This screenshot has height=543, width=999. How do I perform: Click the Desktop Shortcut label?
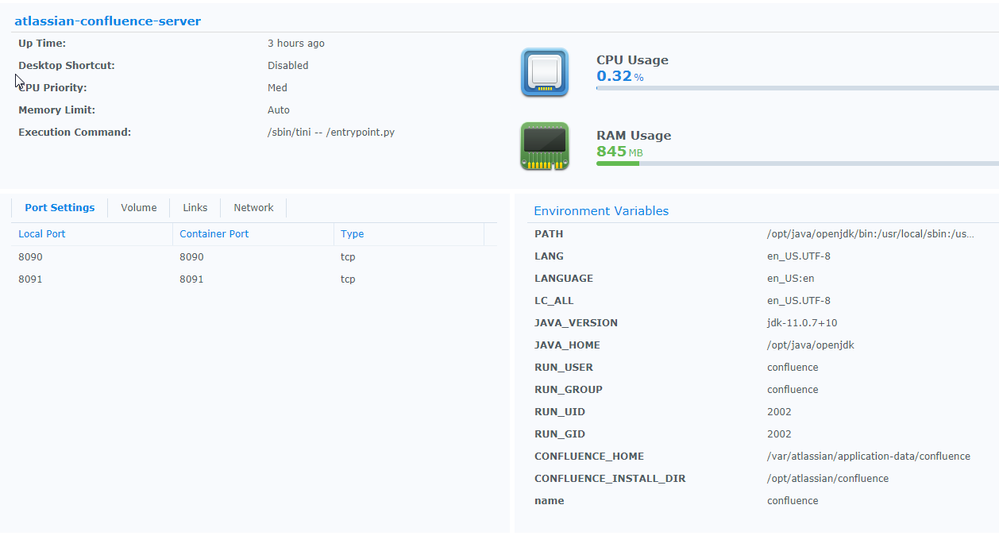click(67, 66)
